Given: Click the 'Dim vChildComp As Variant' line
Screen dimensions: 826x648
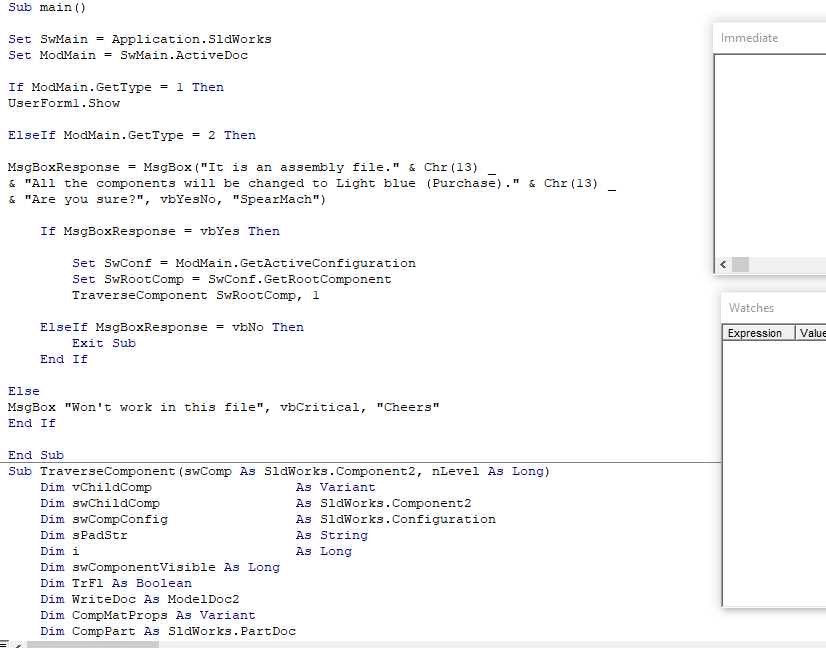Looking at the screenshot, I should [208, 487].
